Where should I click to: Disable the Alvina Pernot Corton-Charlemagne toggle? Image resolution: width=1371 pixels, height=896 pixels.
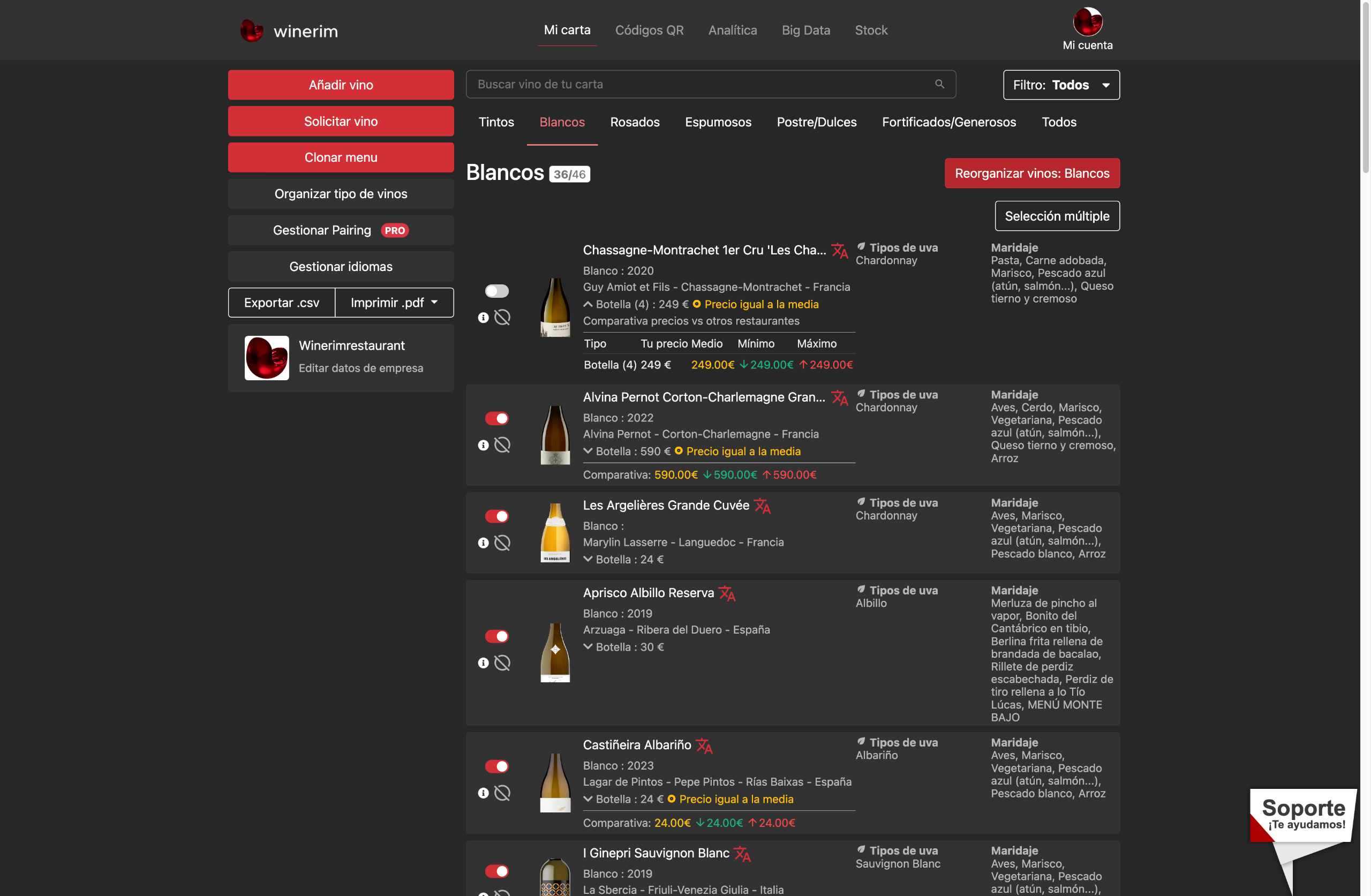[496, 418]
